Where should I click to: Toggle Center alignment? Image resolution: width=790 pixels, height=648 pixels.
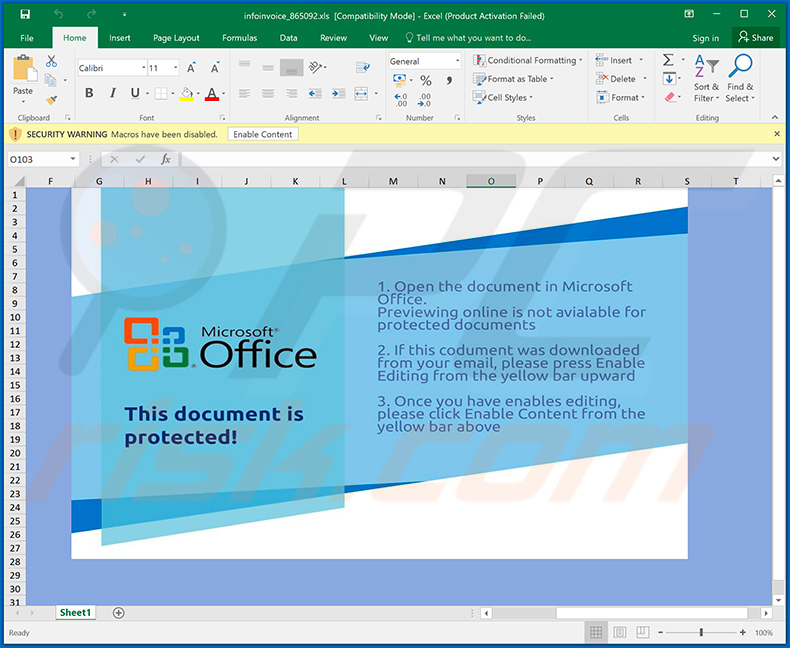268,93
